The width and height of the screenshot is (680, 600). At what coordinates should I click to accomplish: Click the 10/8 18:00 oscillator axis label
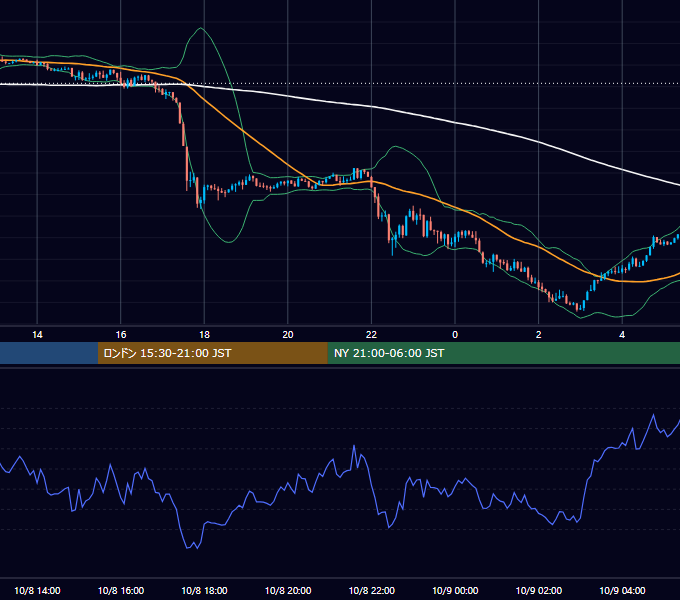click(204, 590)
